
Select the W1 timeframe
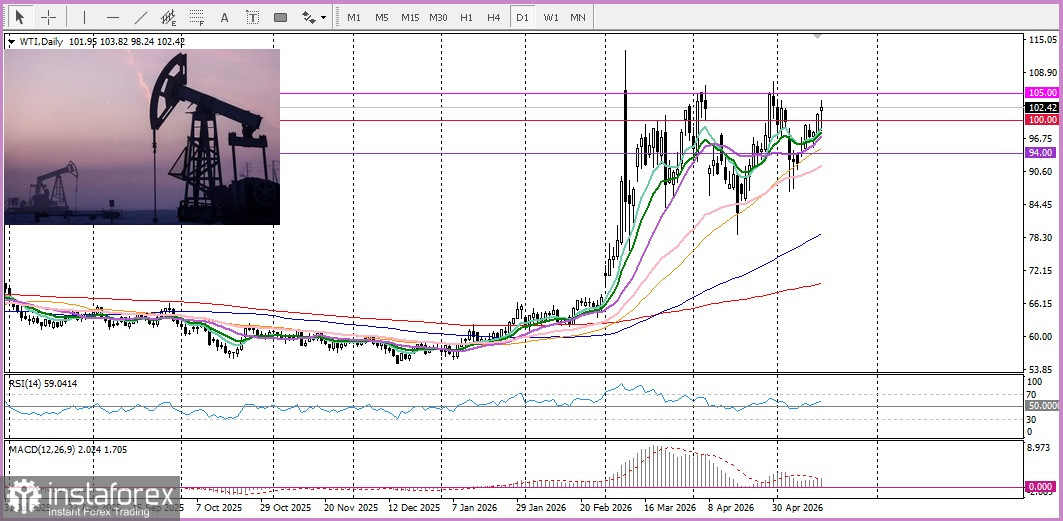point(550,18)
